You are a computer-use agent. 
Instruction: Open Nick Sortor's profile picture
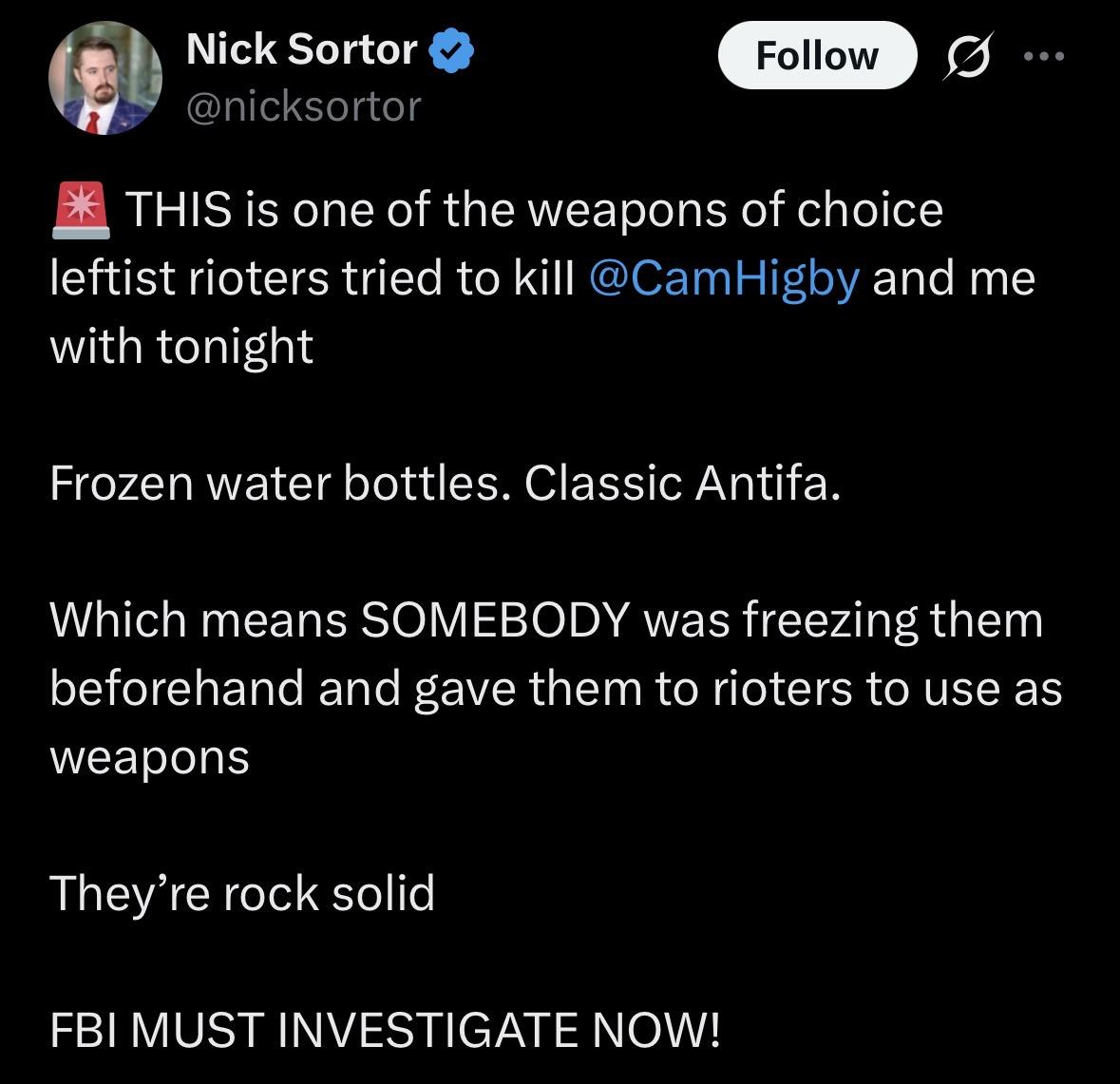point(105,78)
